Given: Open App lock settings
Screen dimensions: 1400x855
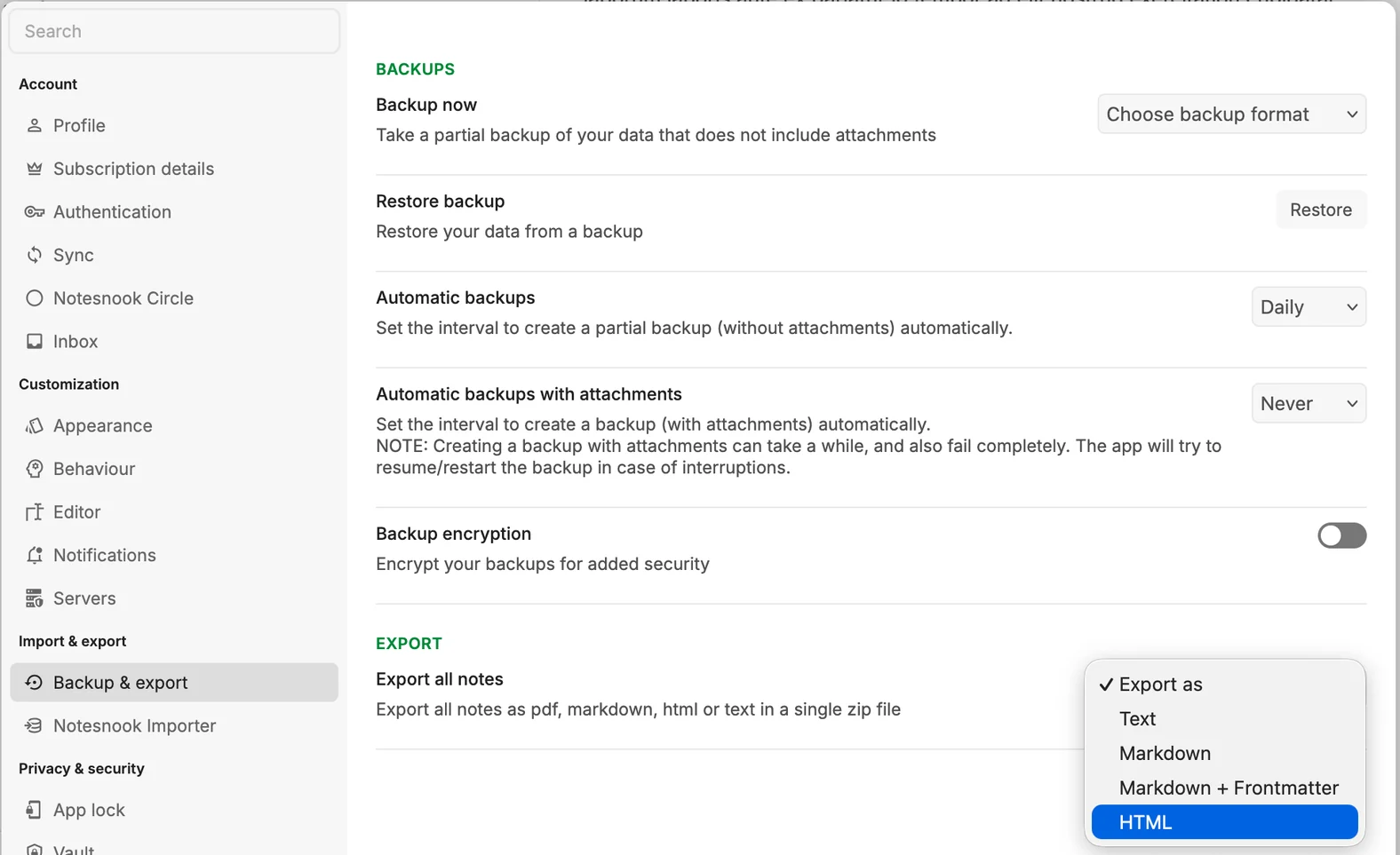Looking at the screenshot, I should (174, 810).
